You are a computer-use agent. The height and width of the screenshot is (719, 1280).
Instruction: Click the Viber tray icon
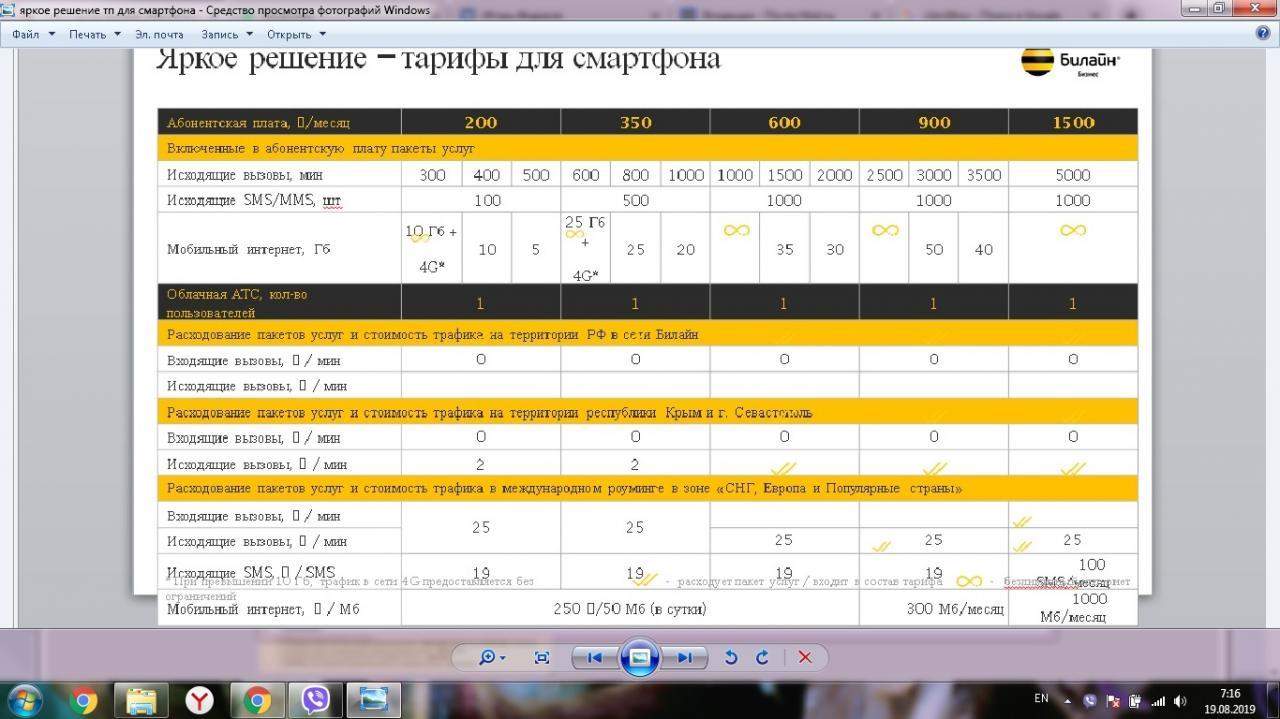point(1090,701)
